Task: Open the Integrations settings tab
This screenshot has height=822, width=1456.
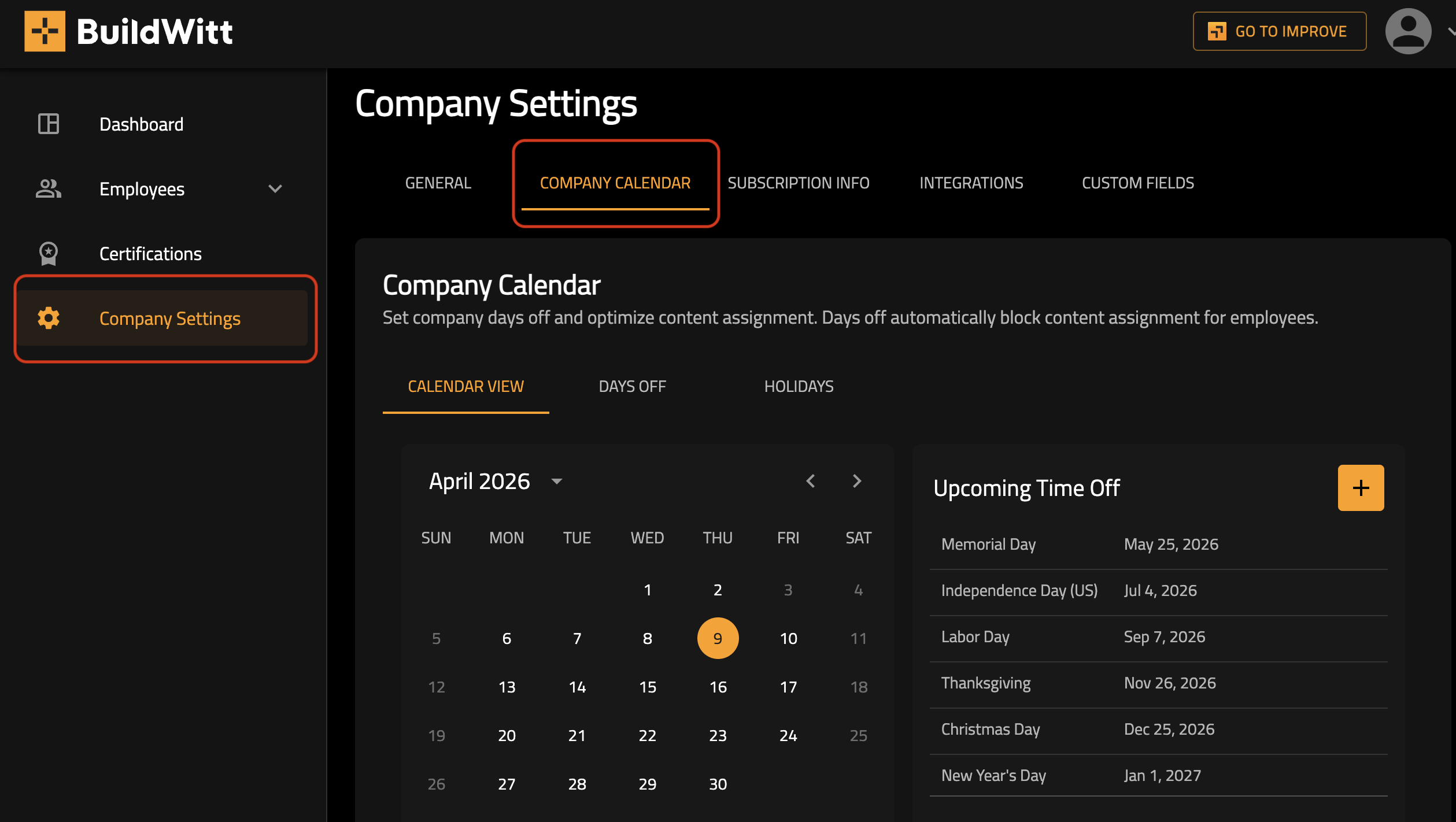Action: point(971,183)
